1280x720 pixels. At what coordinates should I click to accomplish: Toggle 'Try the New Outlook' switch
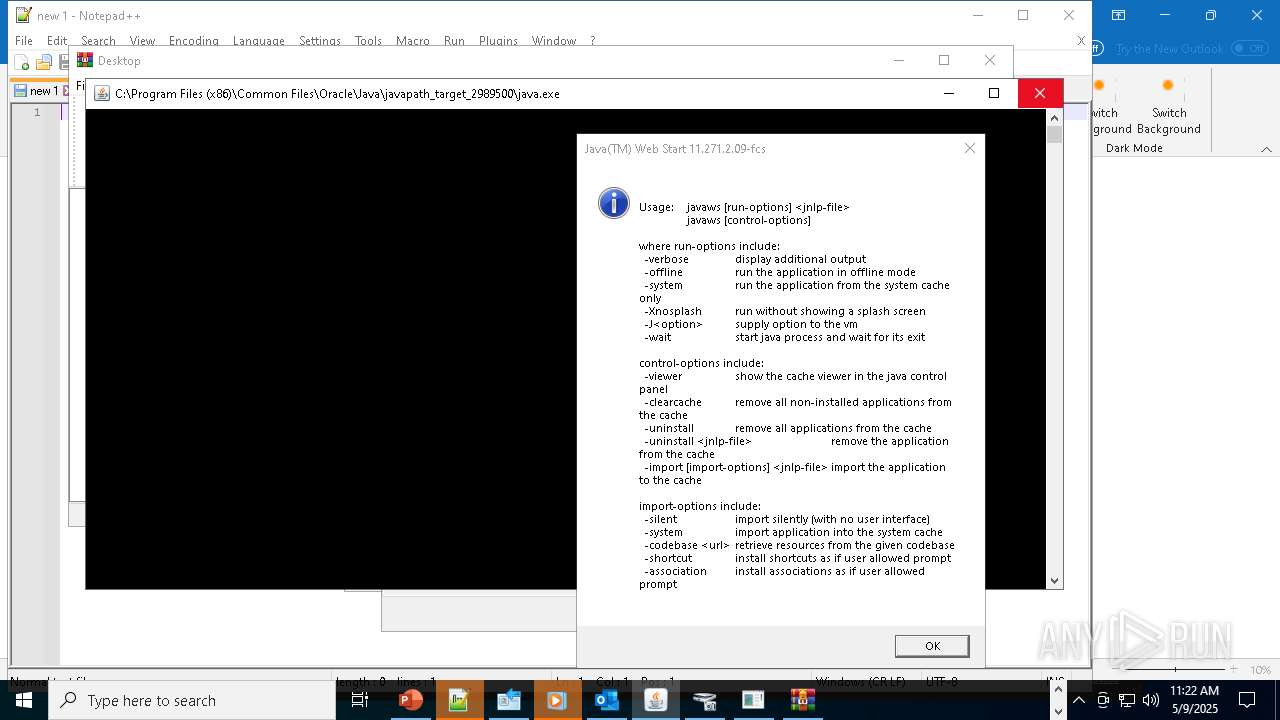1249,48
